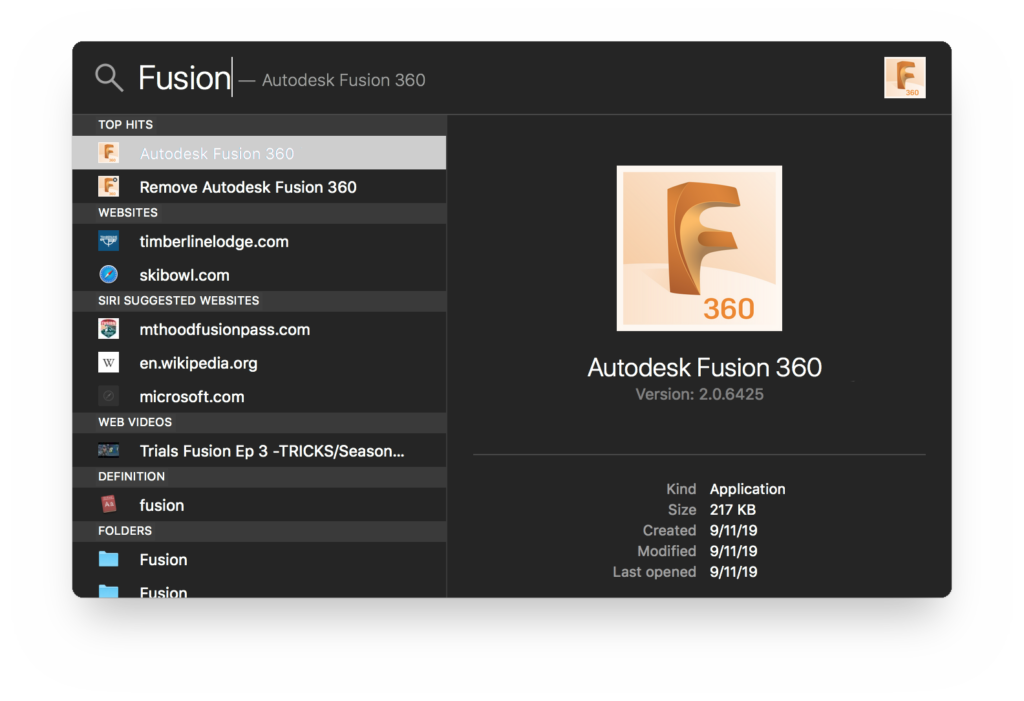Select the fusion definition result
Viewport: 1024px width, 701px height.
[x=259, y=505]
